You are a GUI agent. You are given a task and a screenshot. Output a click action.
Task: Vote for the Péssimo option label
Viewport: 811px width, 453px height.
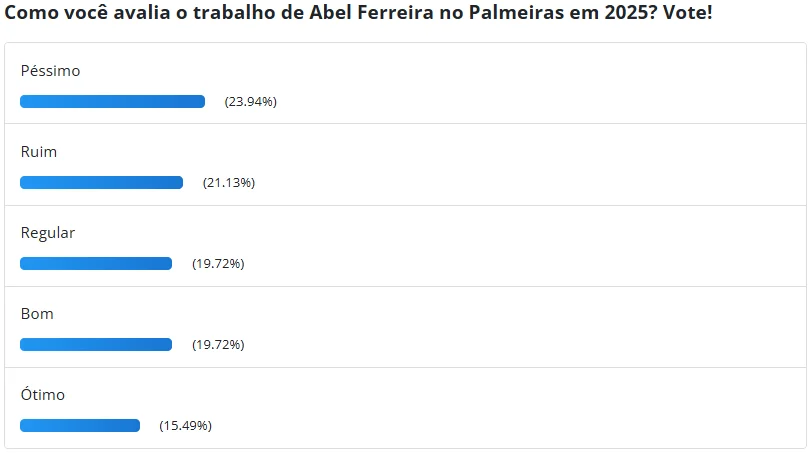50,71
